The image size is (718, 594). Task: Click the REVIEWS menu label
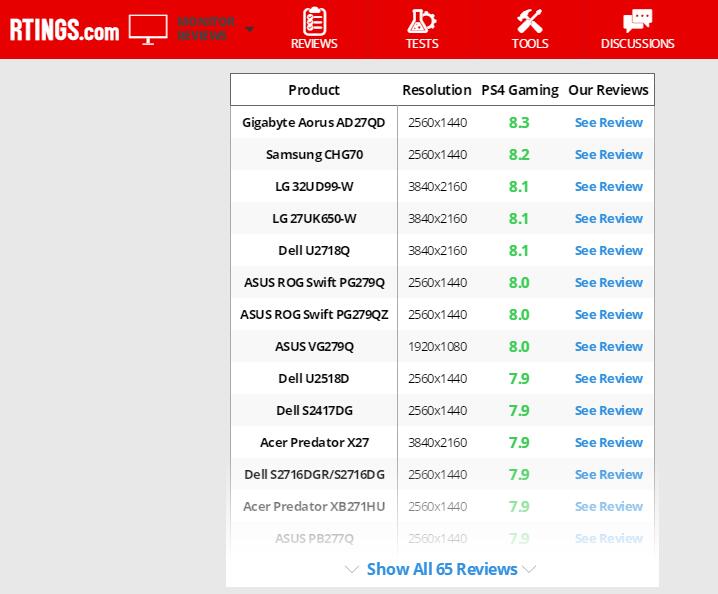tap(314, 44)
